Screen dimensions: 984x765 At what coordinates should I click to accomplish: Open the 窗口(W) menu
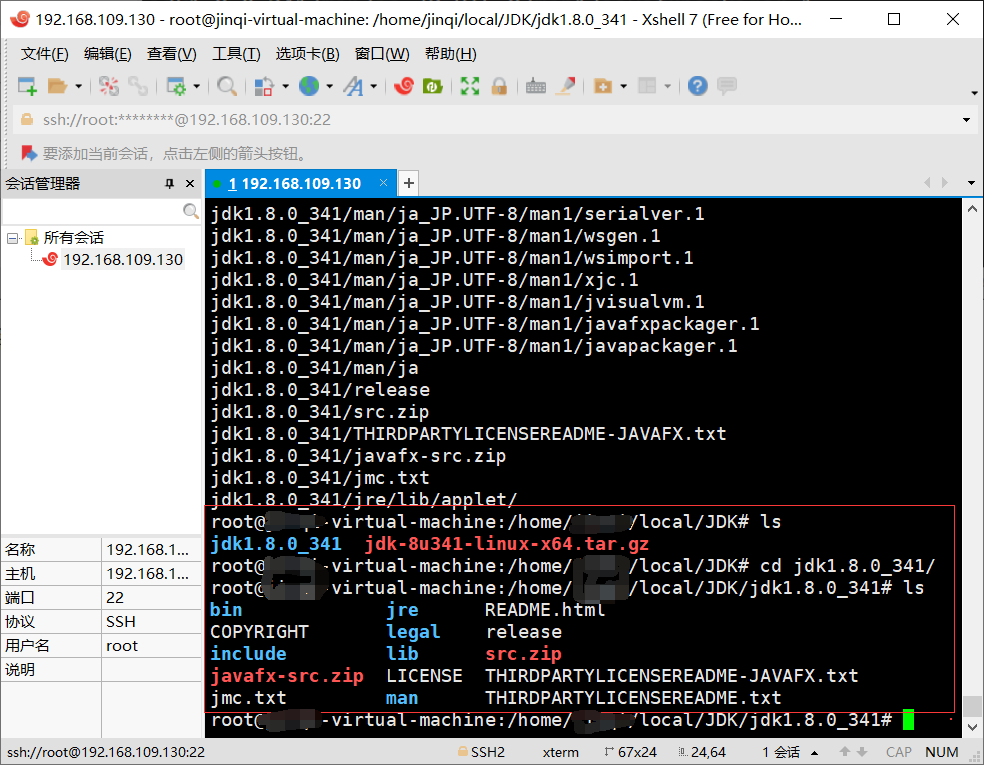click(382, 54)
